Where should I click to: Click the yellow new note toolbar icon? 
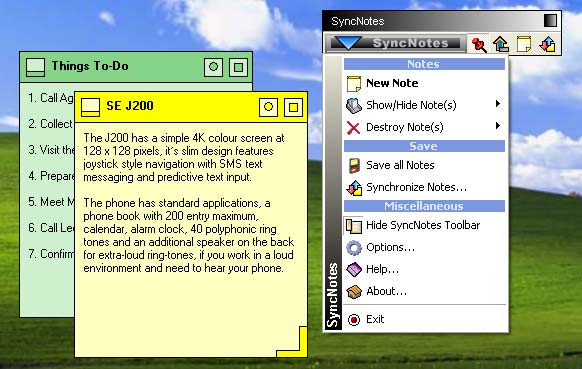click(524, 44)
